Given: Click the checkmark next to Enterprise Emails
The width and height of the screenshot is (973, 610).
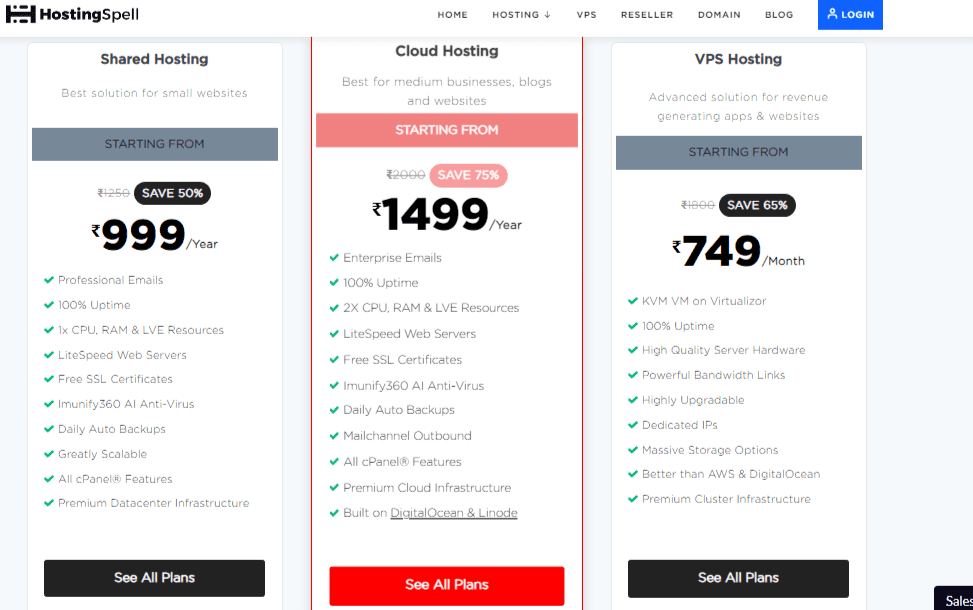Looking at the screenshot, I should (x=334, y=258).
